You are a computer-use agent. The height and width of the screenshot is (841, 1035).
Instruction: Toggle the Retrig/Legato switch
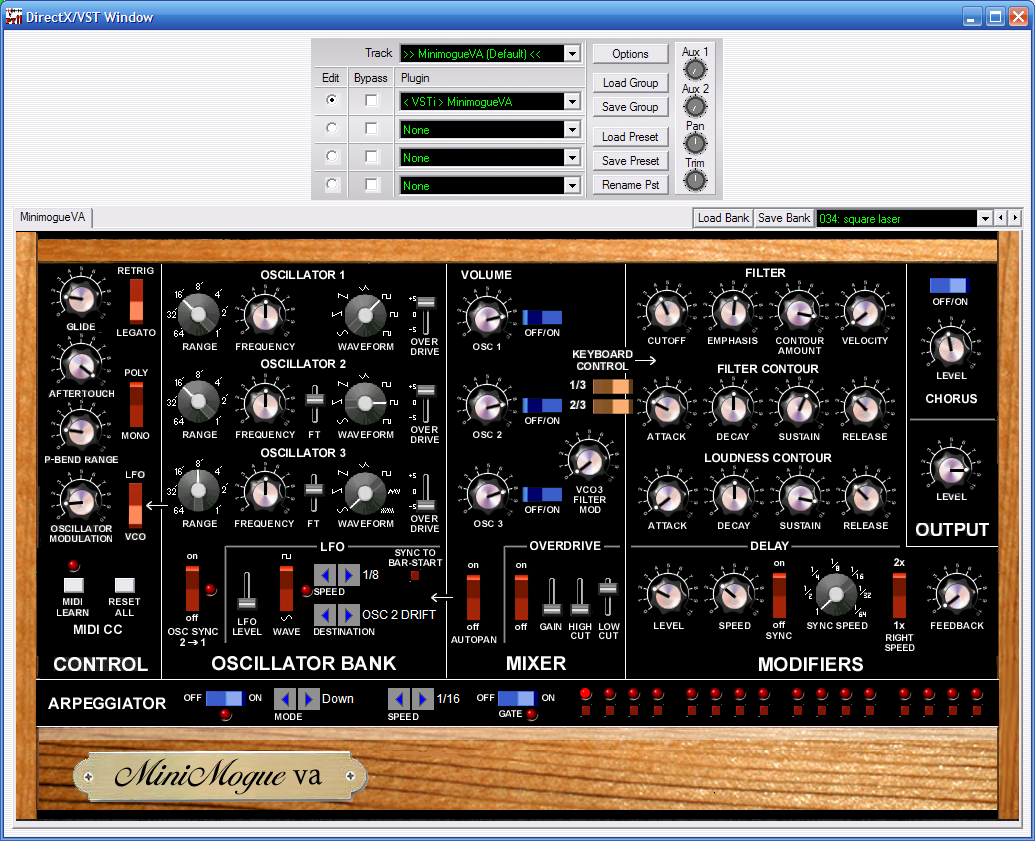click(x=136, y=301)
